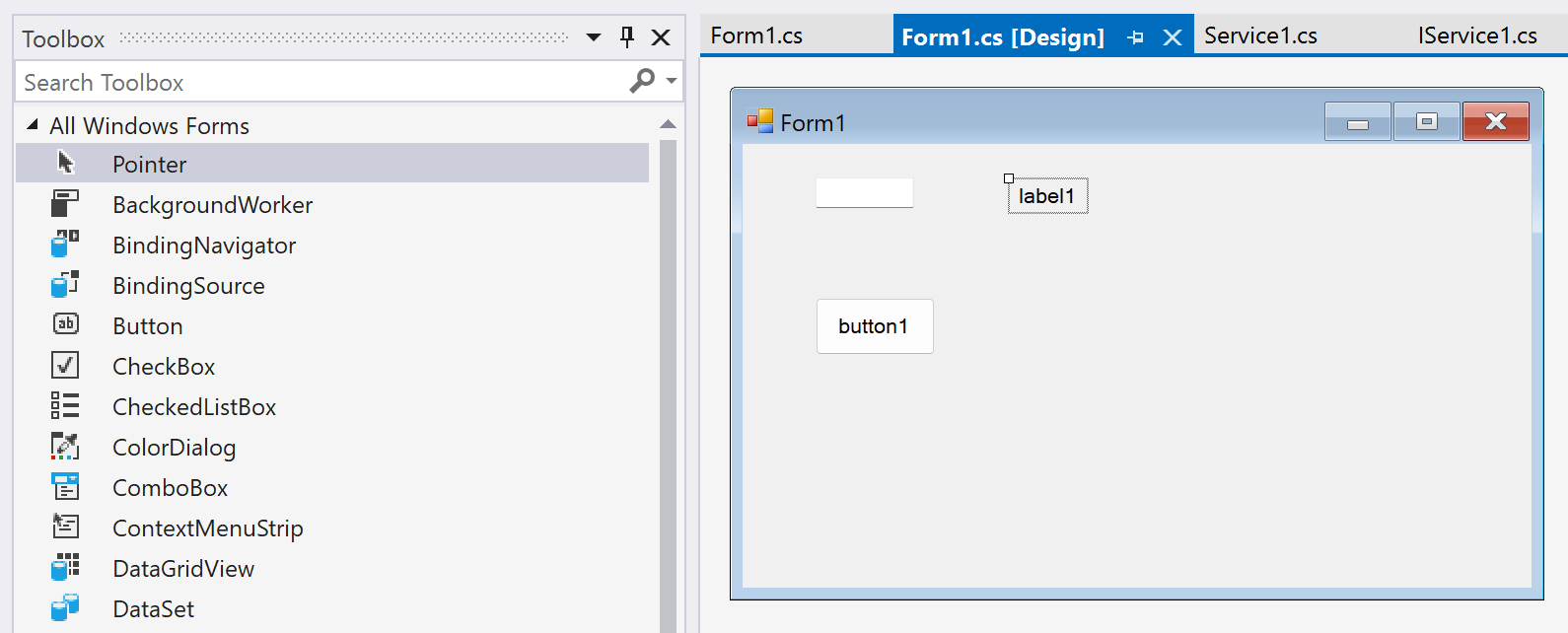Pick the BindingNavigator component icon
This screenshot has height=633, width=1568.
[x=65, y=245]
